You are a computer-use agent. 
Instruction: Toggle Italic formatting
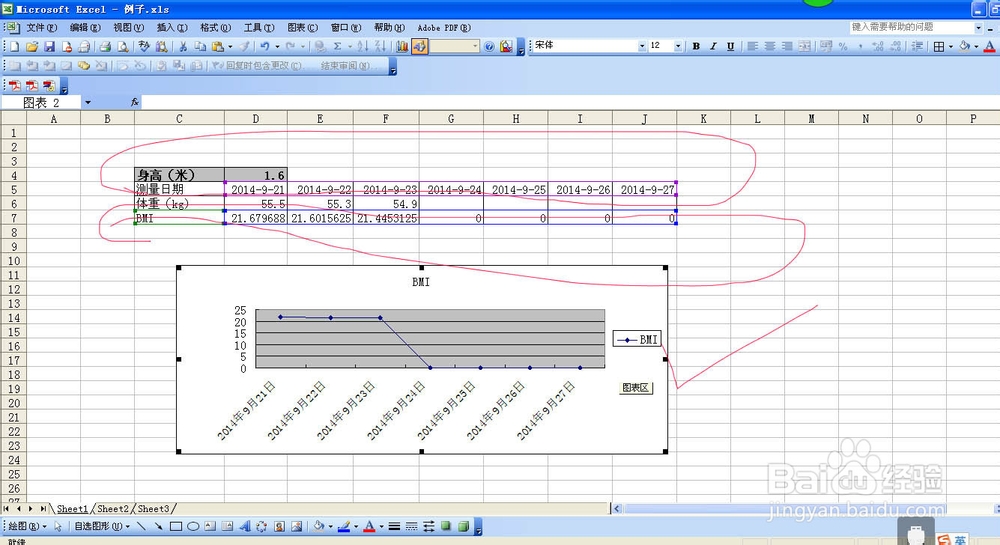713,46
